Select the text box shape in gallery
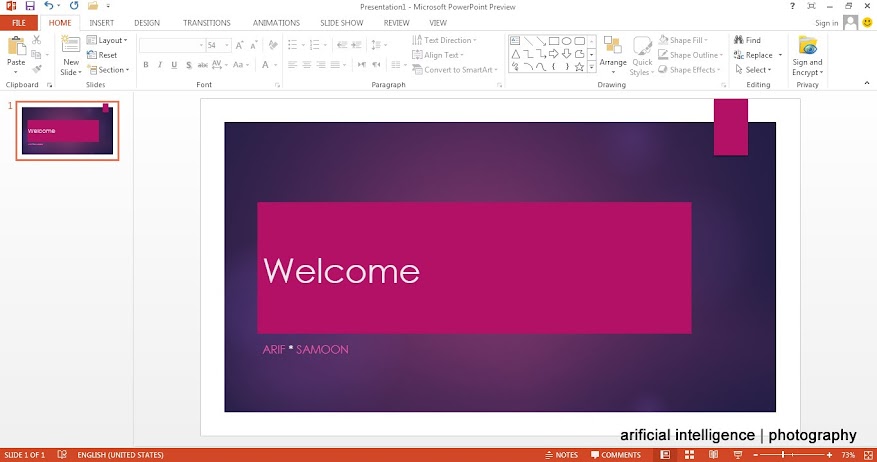This screenshot has height=462, width=877. click(515, 41)
